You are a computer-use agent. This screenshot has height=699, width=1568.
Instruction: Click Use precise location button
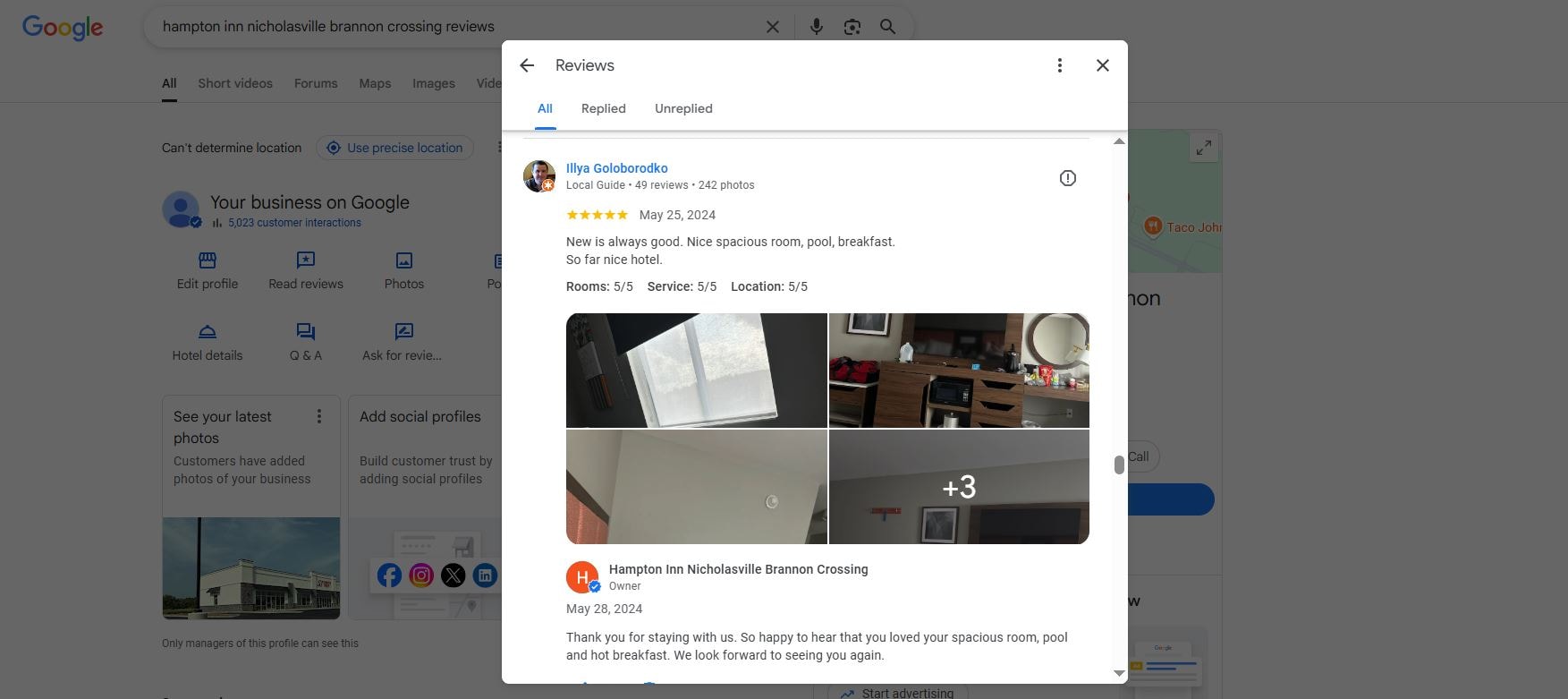point(395,148)
